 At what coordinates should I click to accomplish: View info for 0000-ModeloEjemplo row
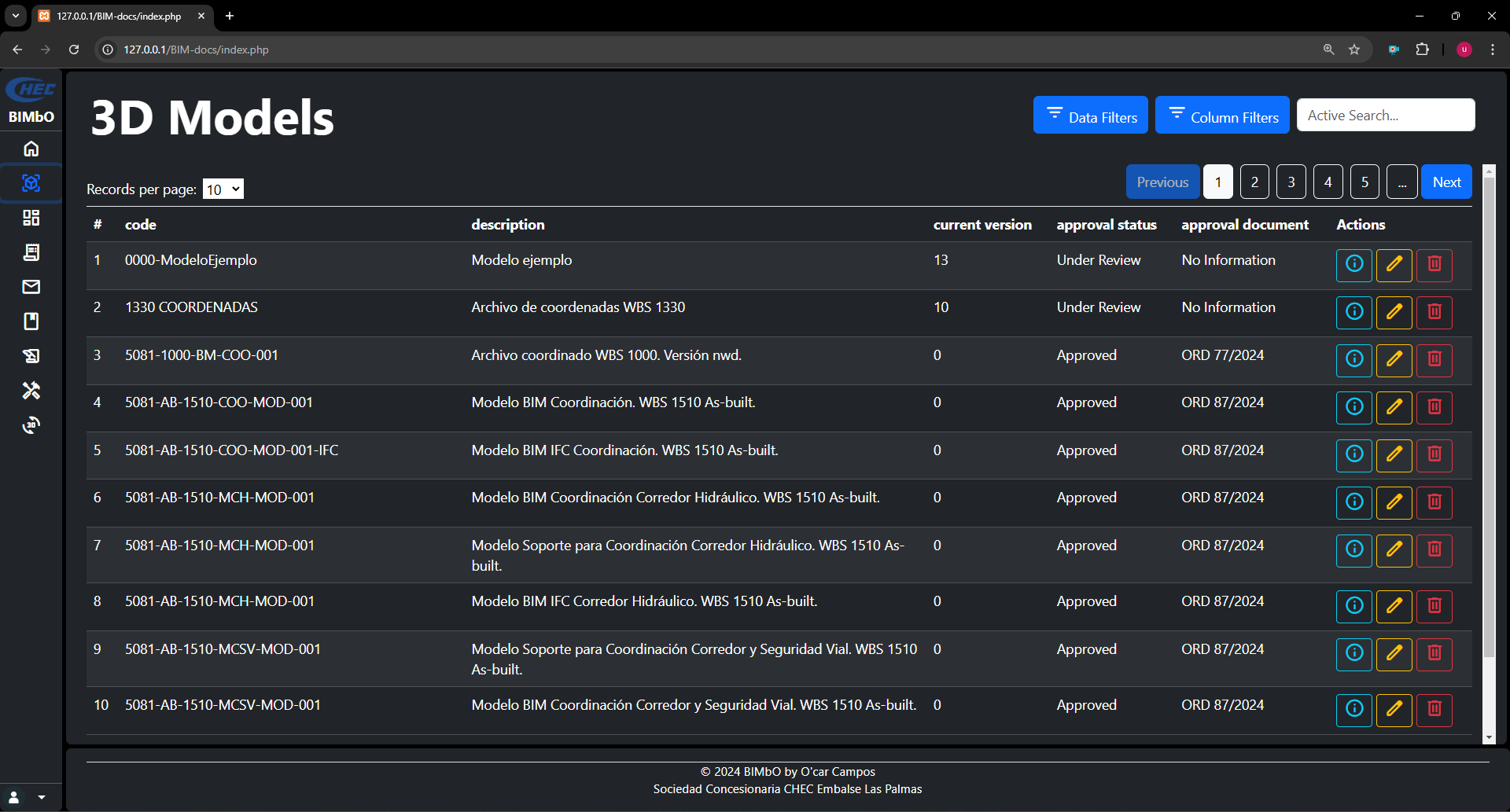pyautogui.click(x=1354, y=265)
